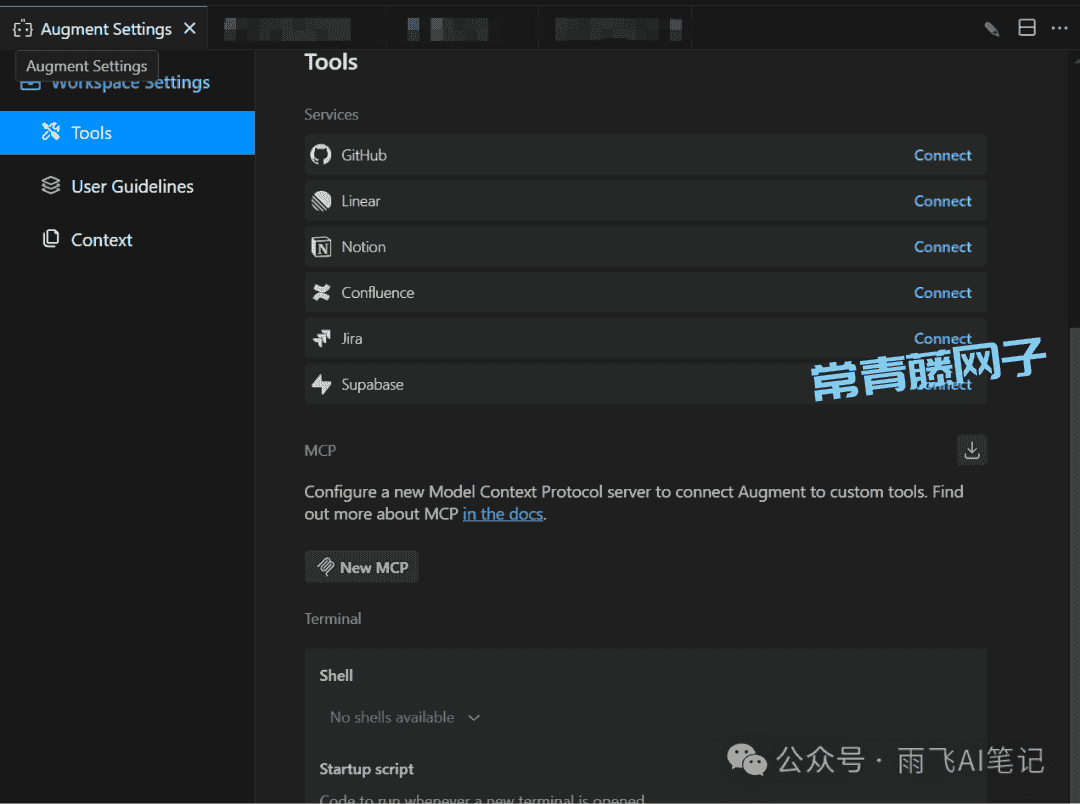This screenshot has height=804, width=1080.
Task: Click the Tools wrench icon in sidebar
Action: tap(51, 132)
